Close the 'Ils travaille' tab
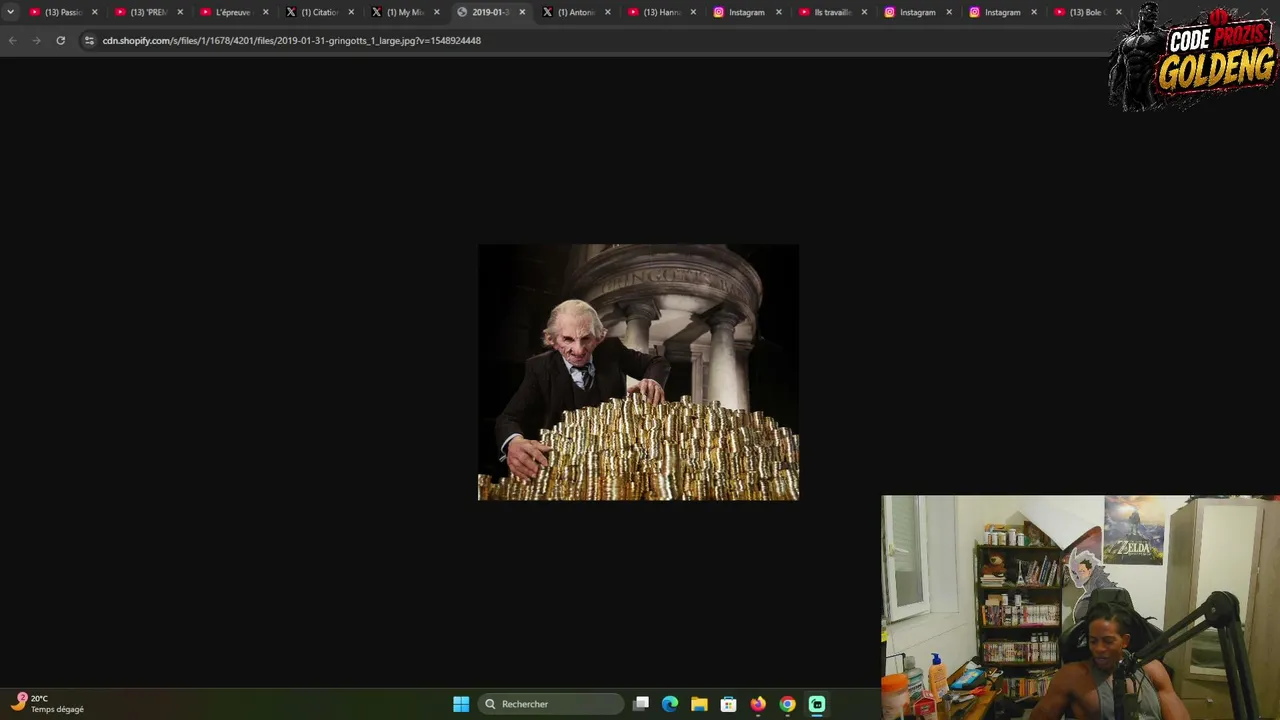Viewport: 1280px width, 720px height. point(864,12)
